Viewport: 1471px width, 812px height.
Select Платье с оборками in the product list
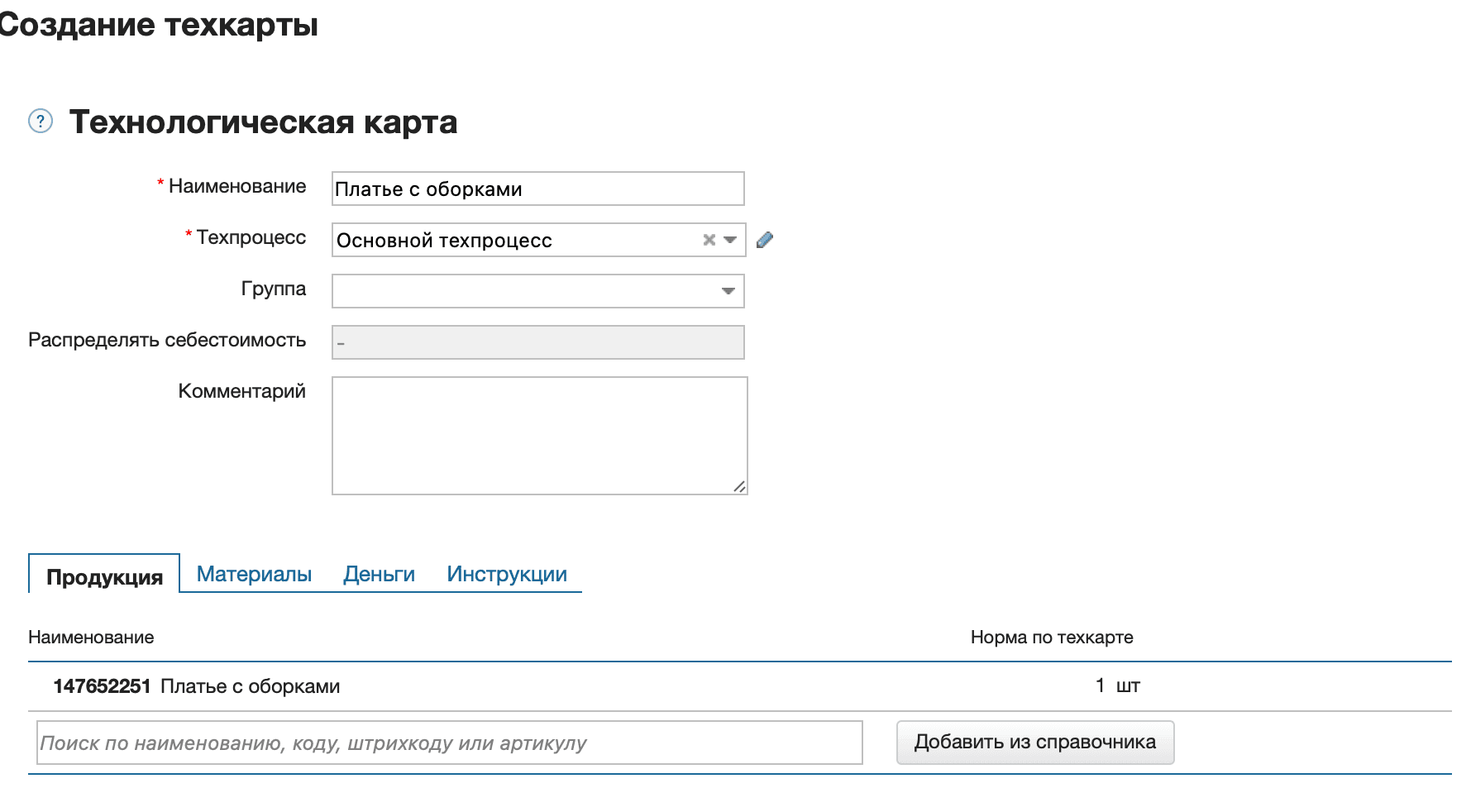[x=250, y=685]
